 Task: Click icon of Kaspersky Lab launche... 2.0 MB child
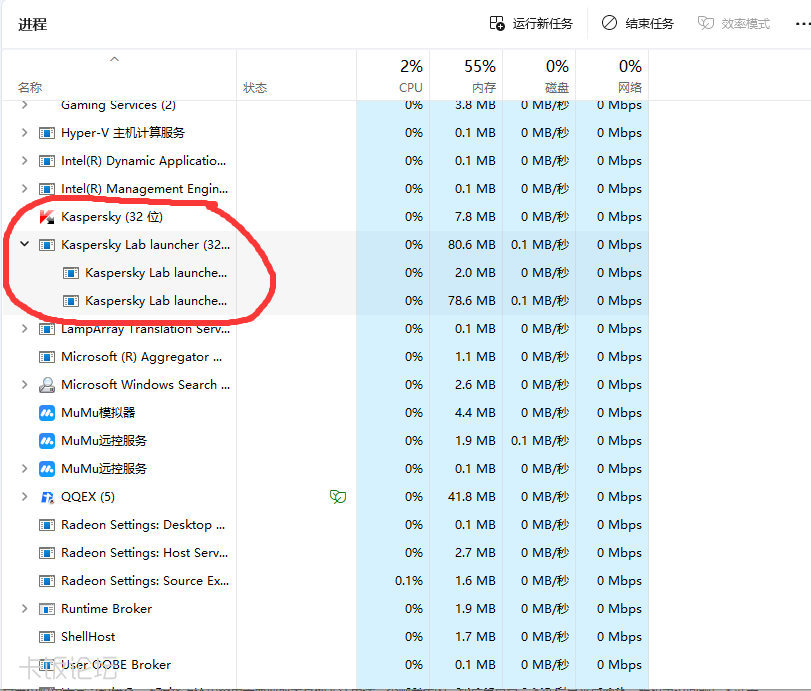tap(71, 273)
